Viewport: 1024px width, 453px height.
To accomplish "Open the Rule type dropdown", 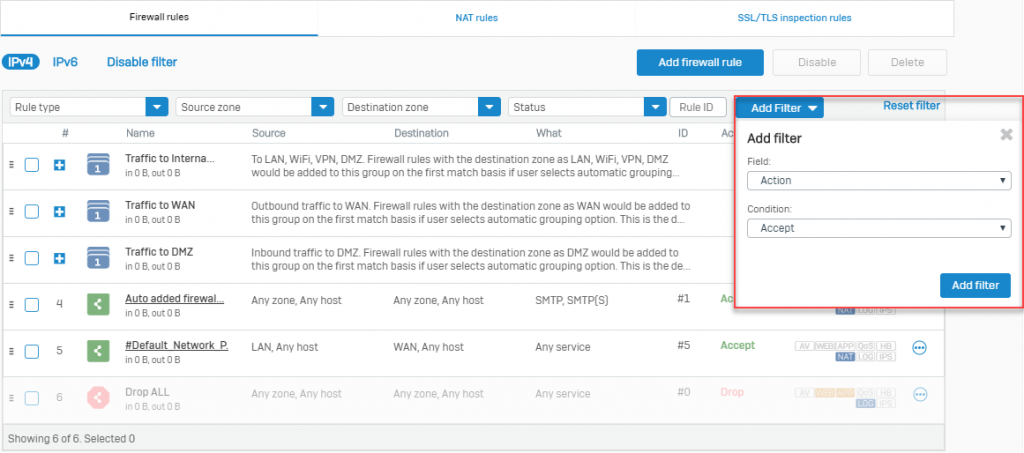I will [89, 107].
